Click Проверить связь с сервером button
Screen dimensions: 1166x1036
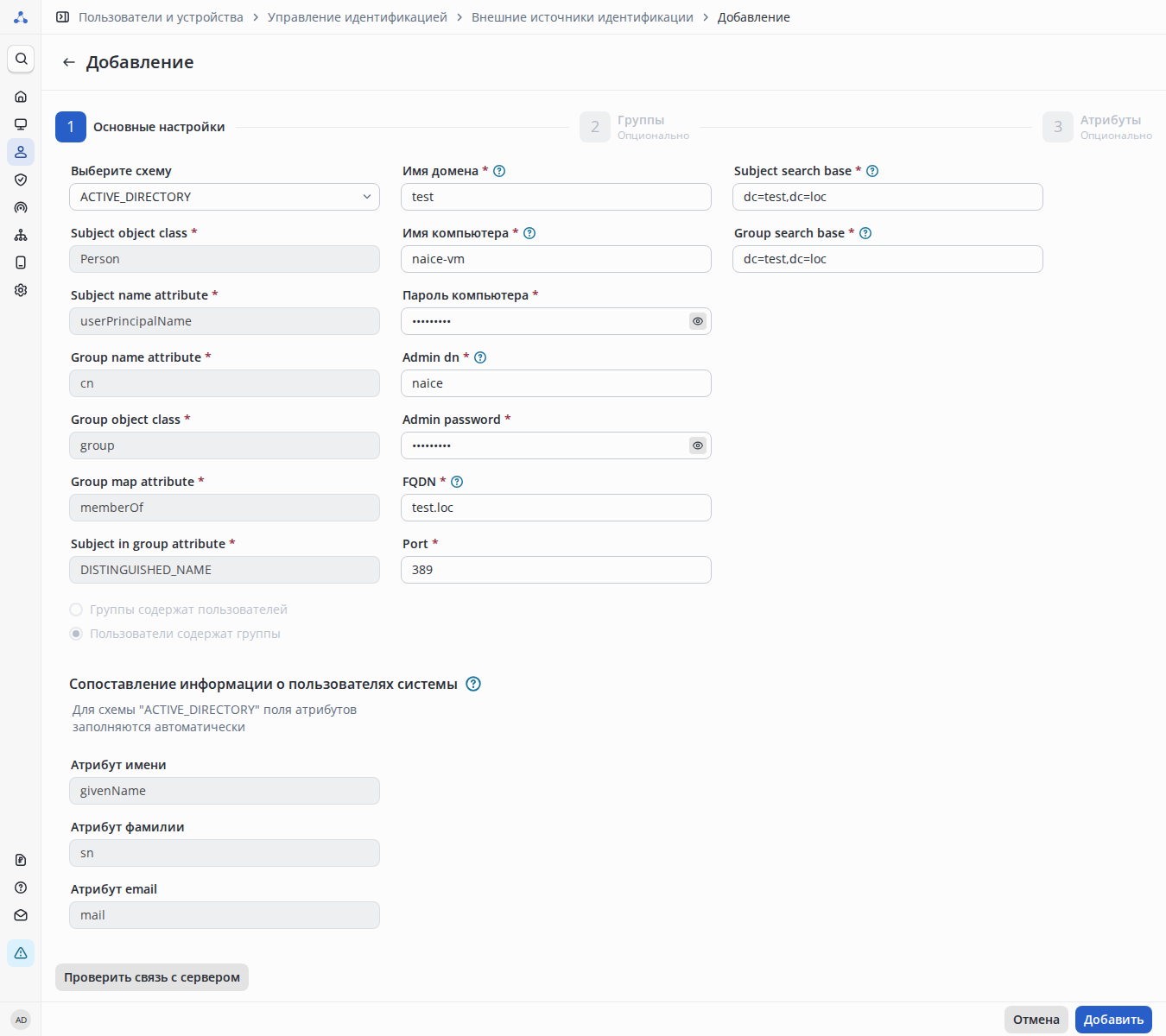pyautogui.click(x=152, y=977)
